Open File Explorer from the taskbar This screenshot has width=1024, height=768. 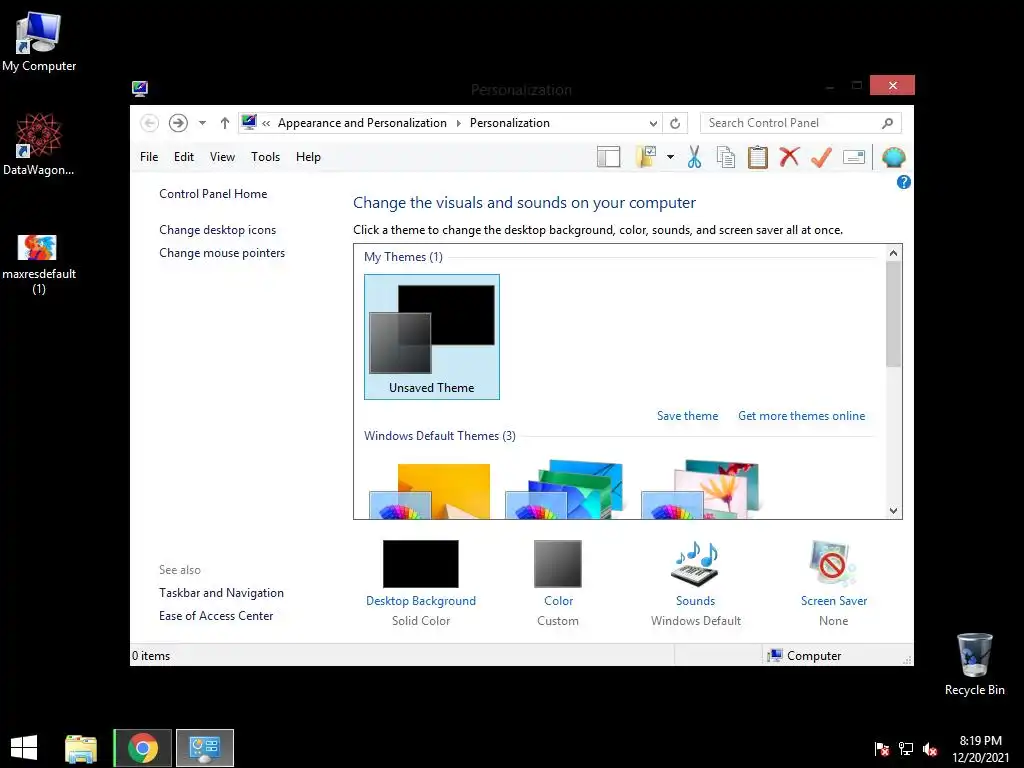81,748
